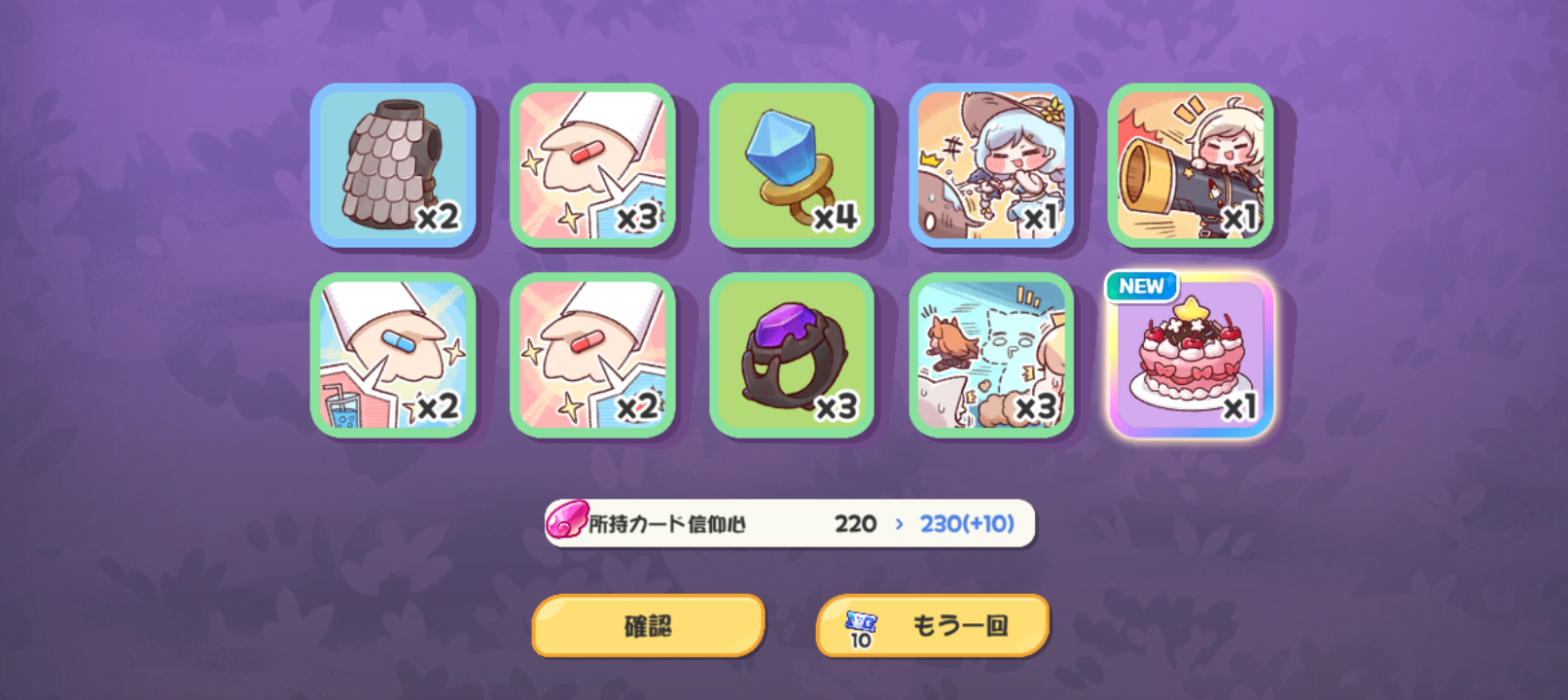This screenshot has width=1568, height=700.
Task: Click the もう一回 draw again button
Action: 933,626
